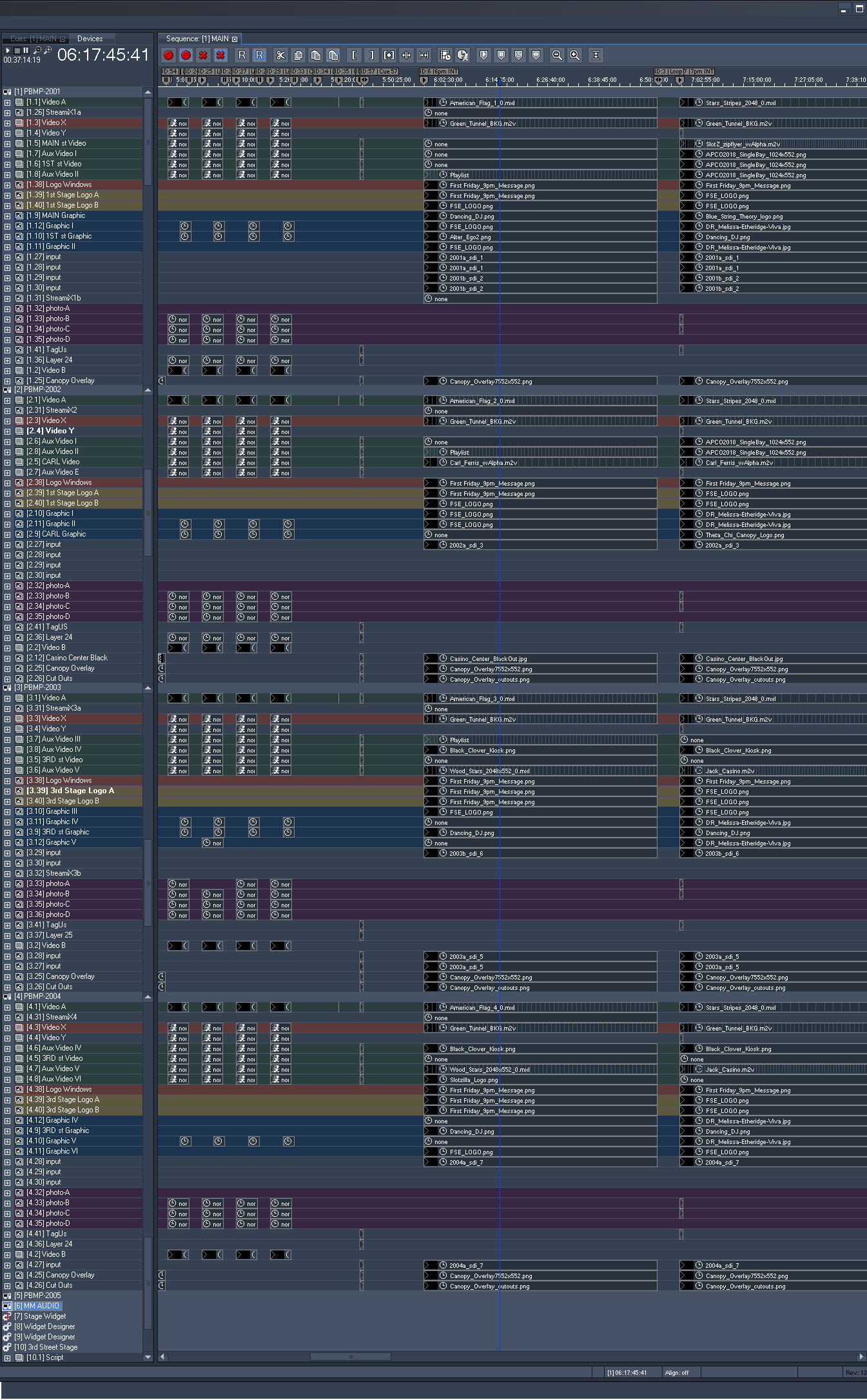This screenshot has height=1400, width=867.
Task: Switch to the Devices tab
Action: click(x=90, y=39)
